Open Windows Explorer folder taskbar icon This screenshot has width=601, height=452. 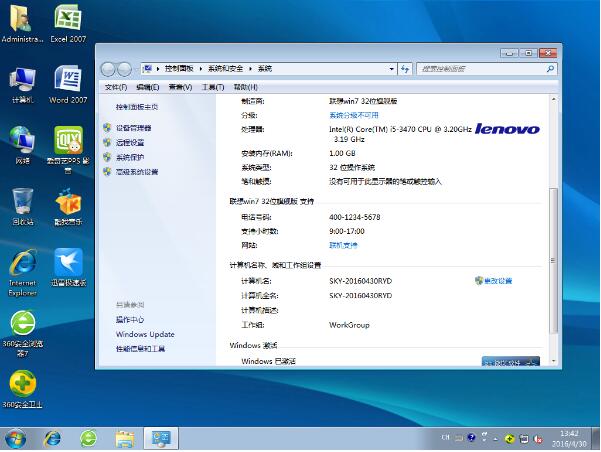(125, 439)
